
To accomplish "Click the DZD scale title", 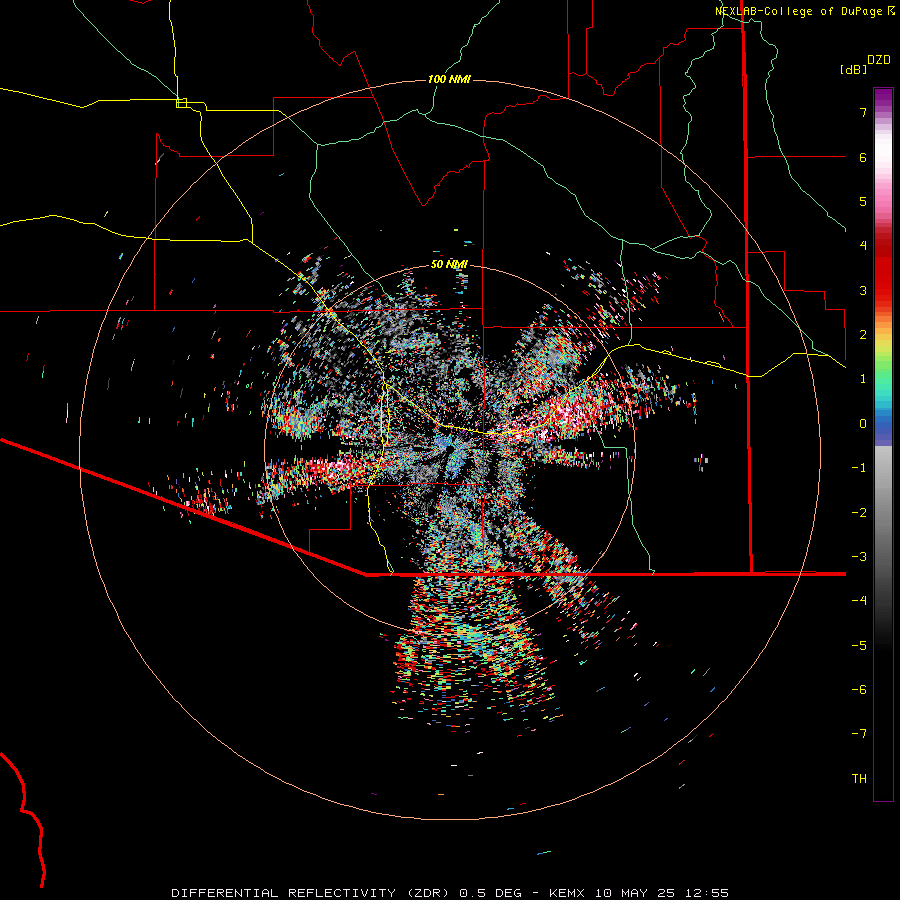I will (x=879, y=60).
